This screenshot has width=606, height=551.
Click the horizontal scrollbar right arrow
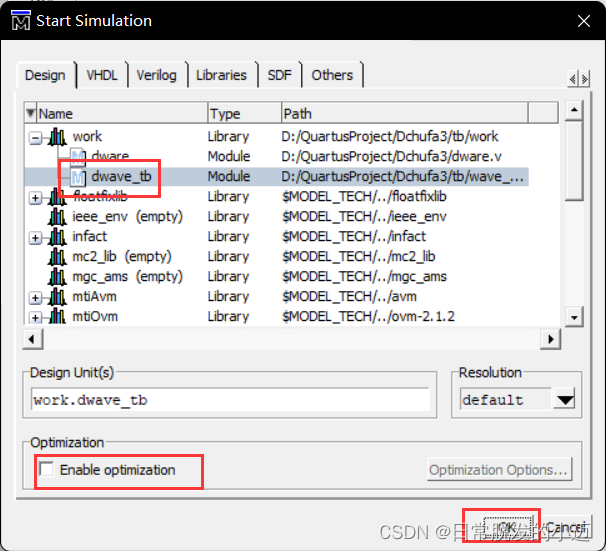(x=550, y=340)
